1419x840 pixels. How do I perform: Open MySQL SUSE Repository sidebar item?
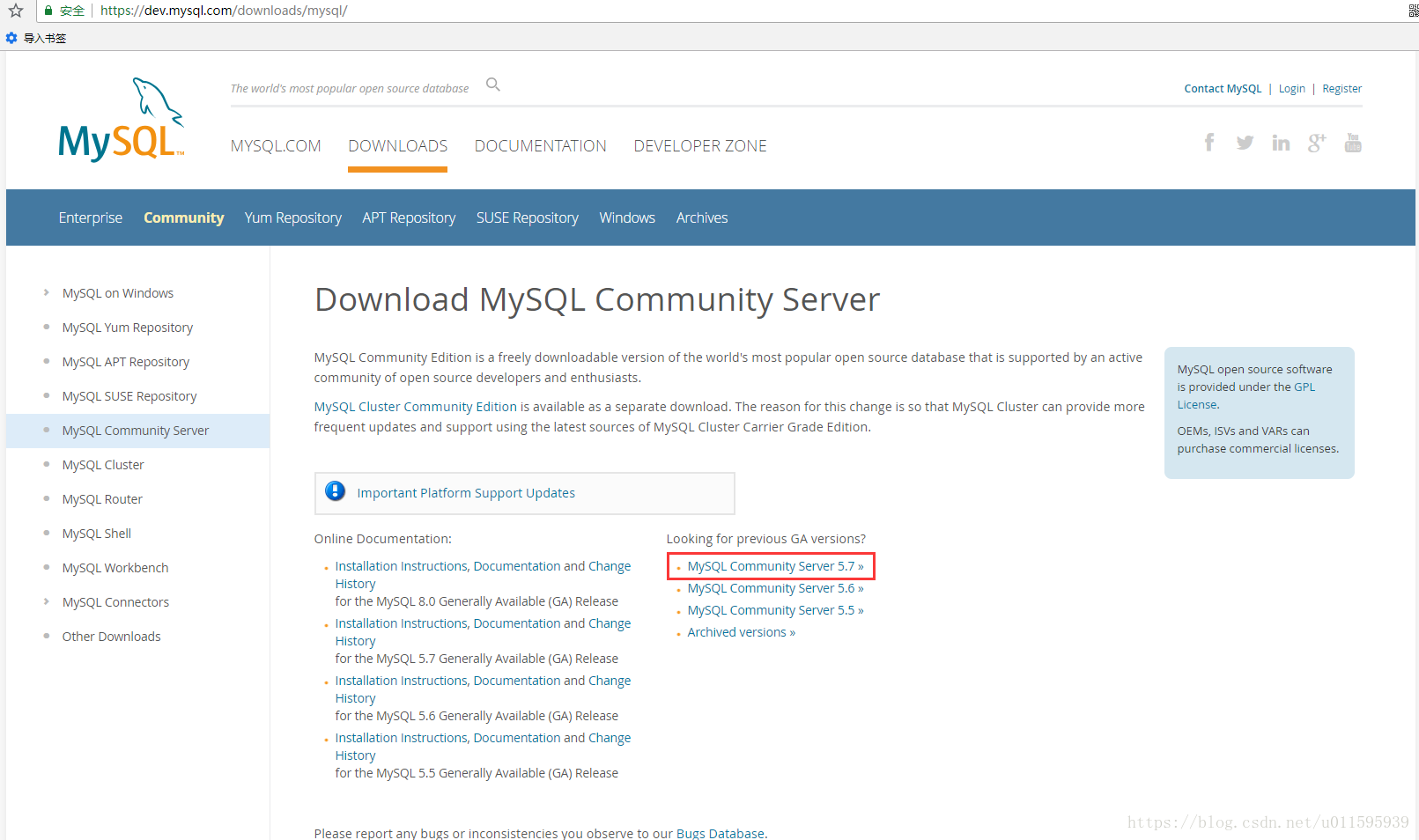(x=129, y=396)
